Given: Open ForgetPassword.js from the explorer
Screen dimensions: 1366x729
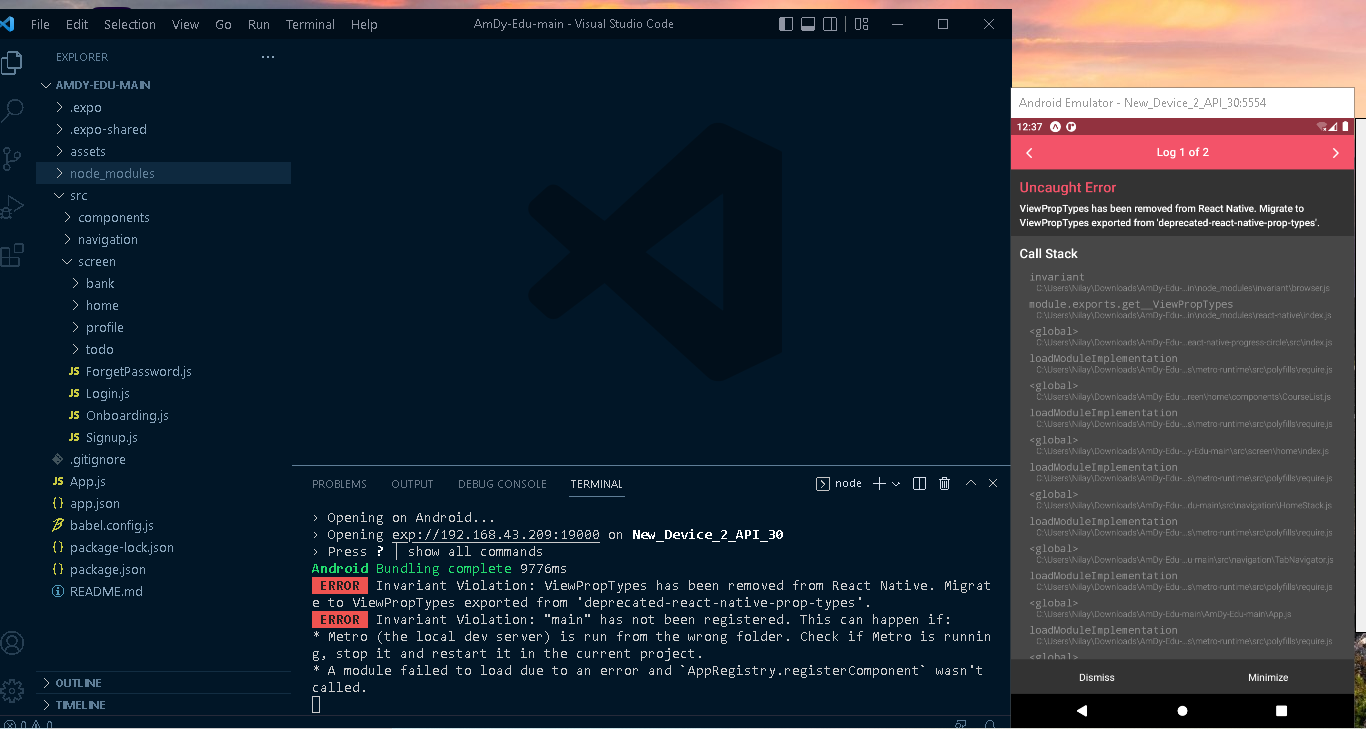Looking at the screenshot, I should [163, 371].
